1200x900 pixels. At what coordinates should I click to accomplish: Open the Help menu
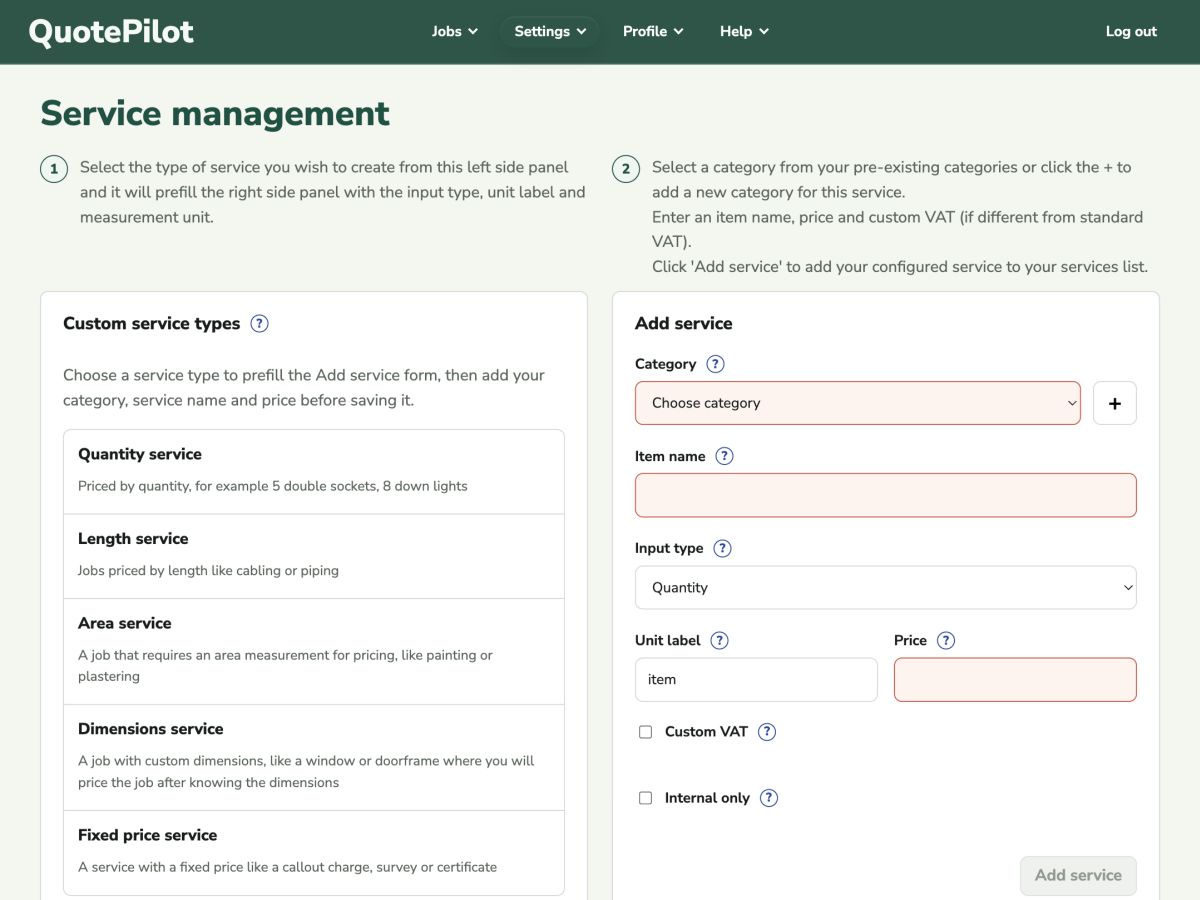click(x=744, y=31)
